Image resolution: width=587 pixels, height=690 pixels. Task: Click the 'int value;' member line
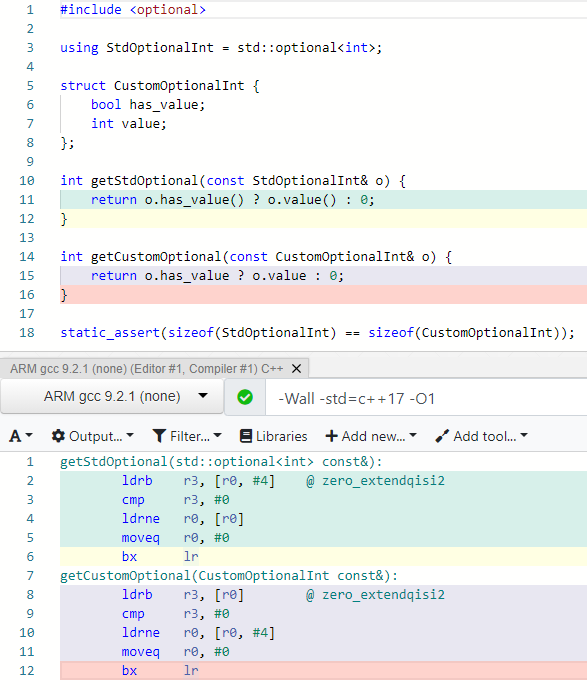pyautogui.click(x=128, y=124)
